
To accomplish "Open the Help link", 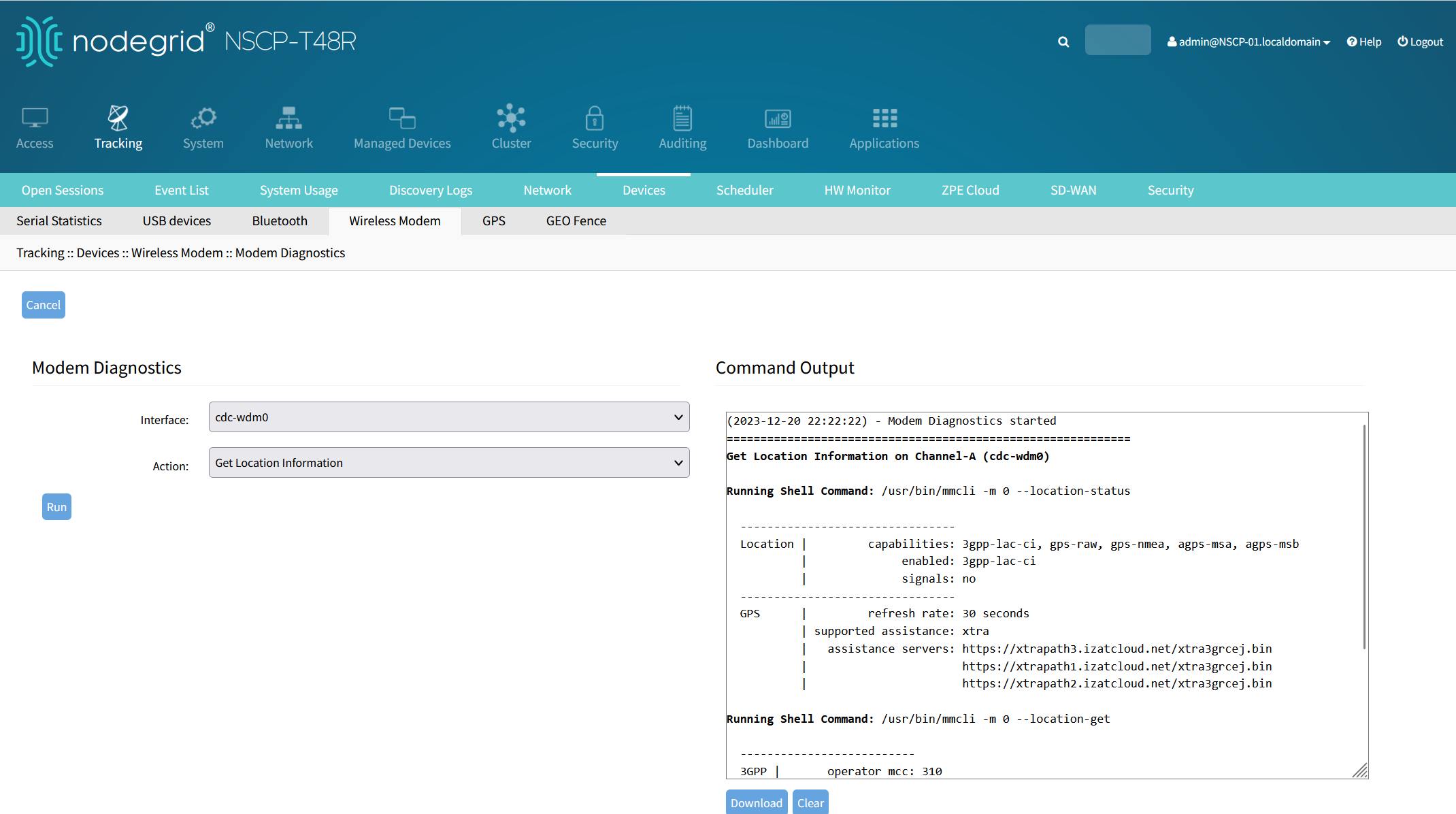I will [1364, 42].
